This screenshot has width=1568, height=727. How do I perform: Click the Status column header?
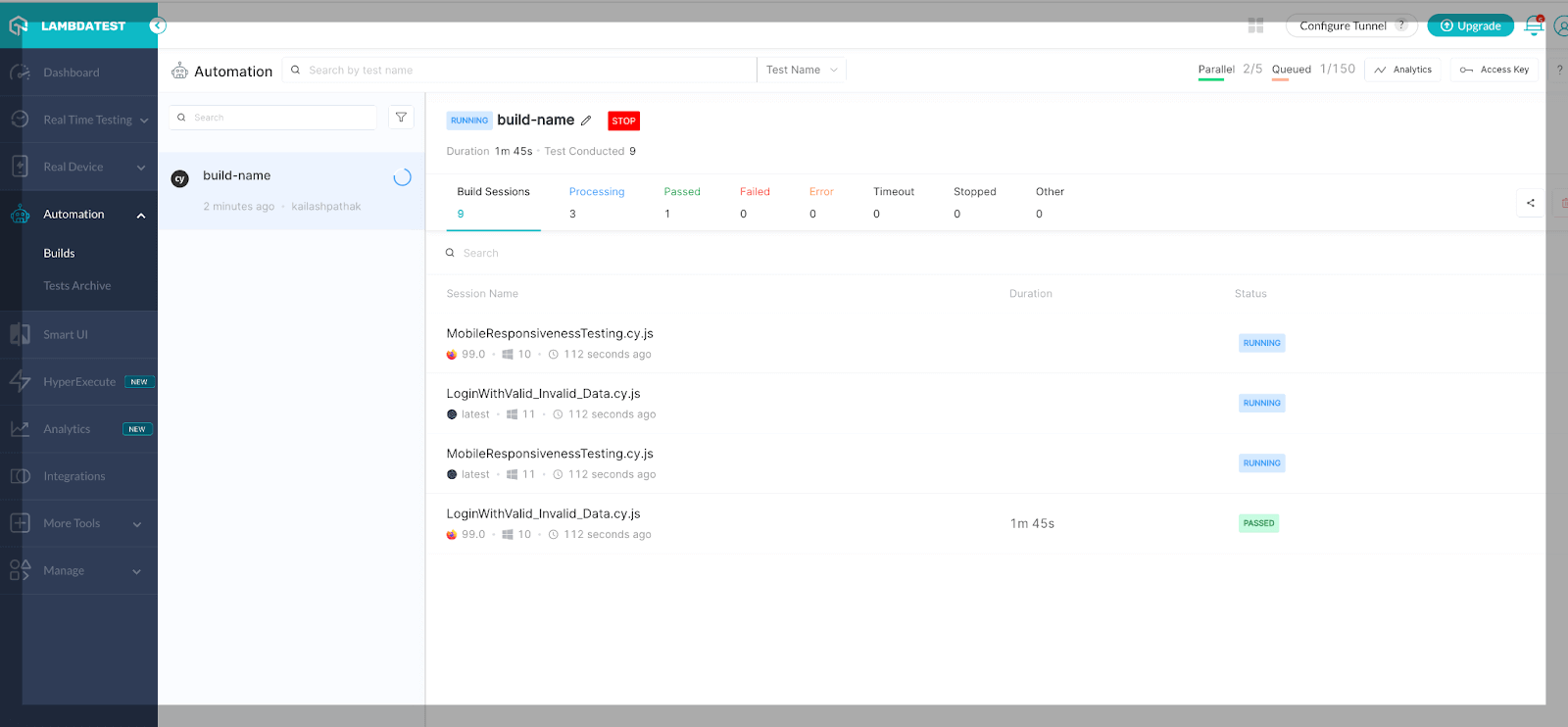tap(1250, 294)
